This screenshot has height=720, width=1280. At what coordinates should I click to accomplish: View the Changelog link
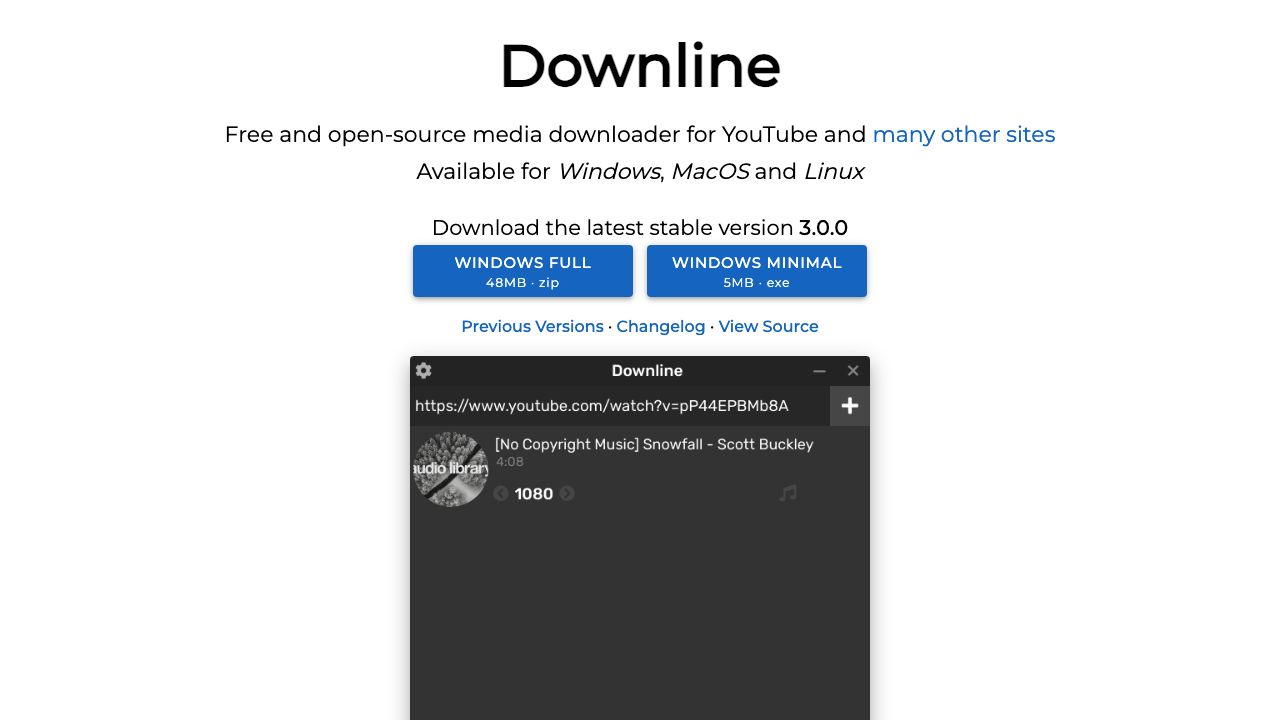[x=661, y=326]
